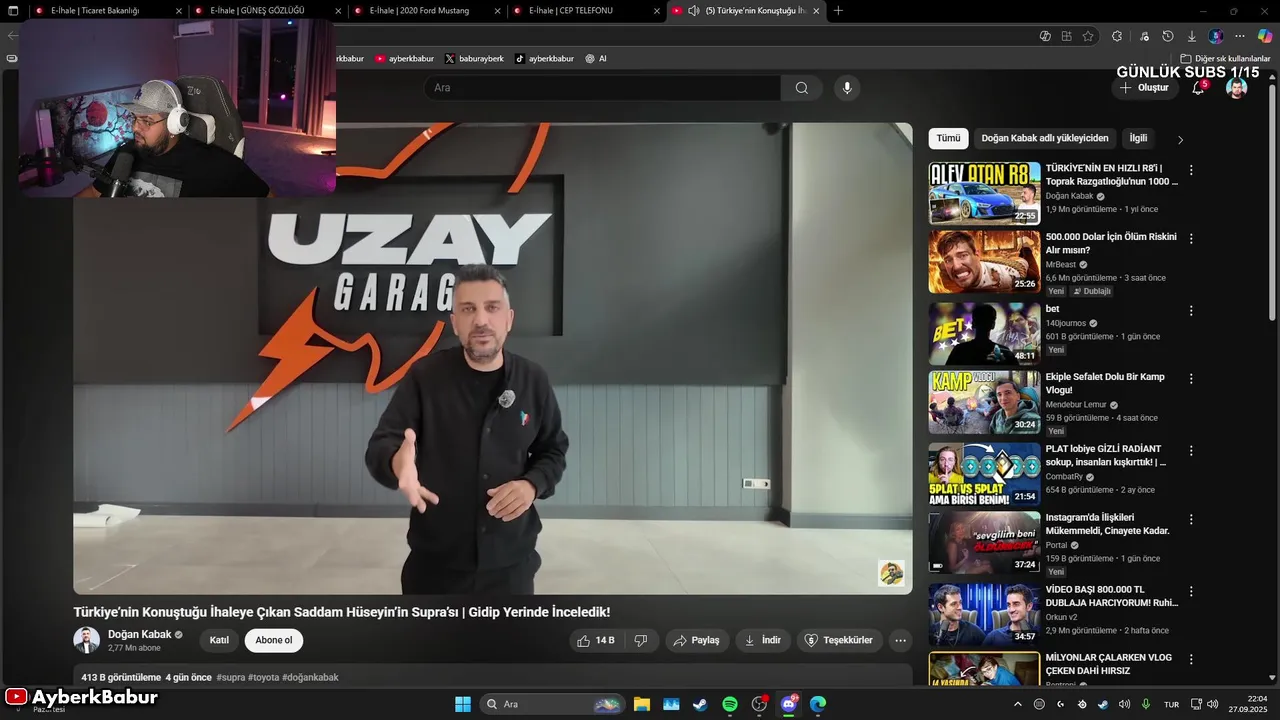Click Doğan Kabak channel avatar
The width and height of the screenshot is (1280, 720).
(87, 640)
